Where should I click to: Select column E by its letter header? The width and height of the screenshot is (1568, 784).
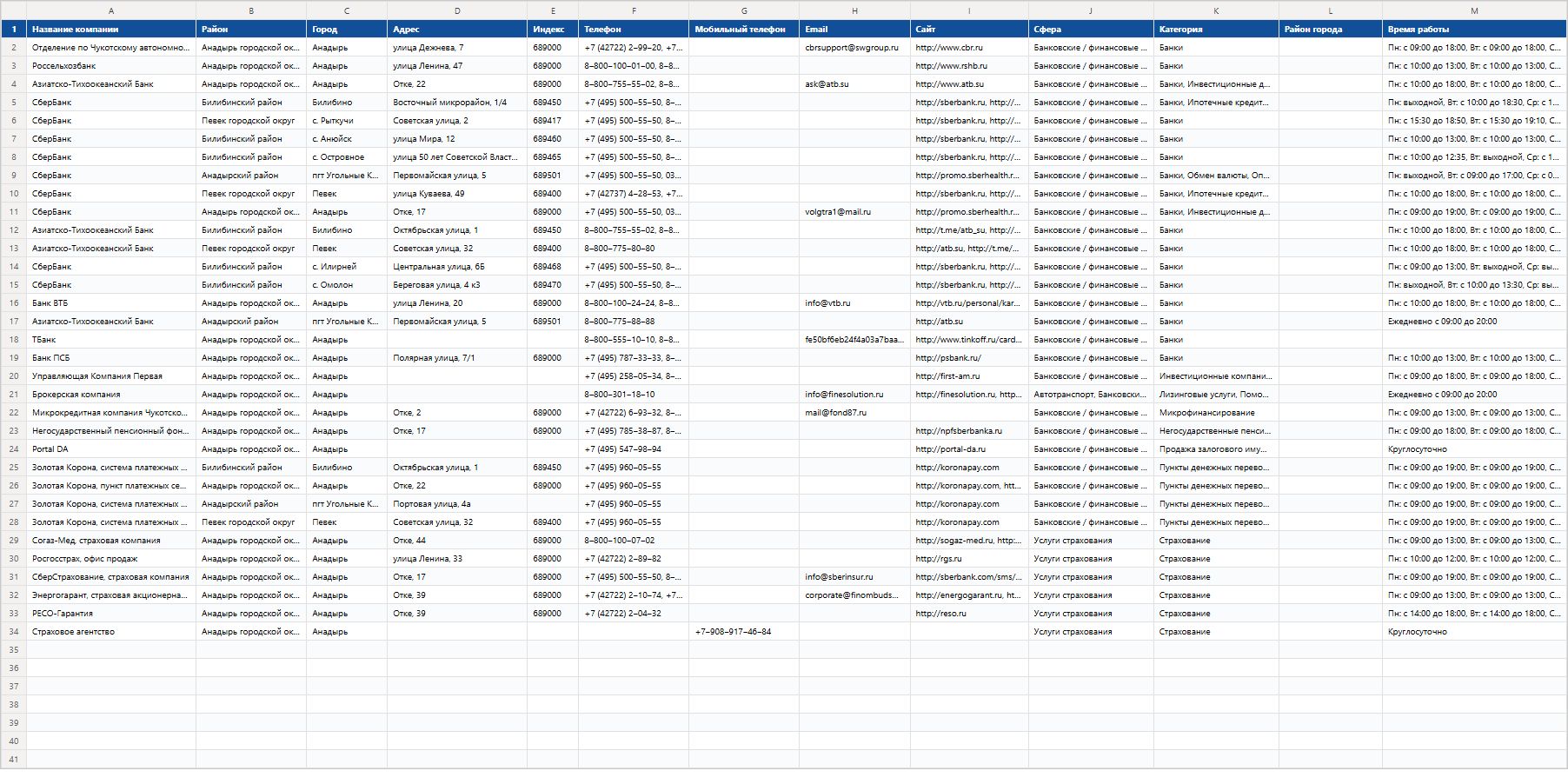pyautogui.click(x=553, y=10)
